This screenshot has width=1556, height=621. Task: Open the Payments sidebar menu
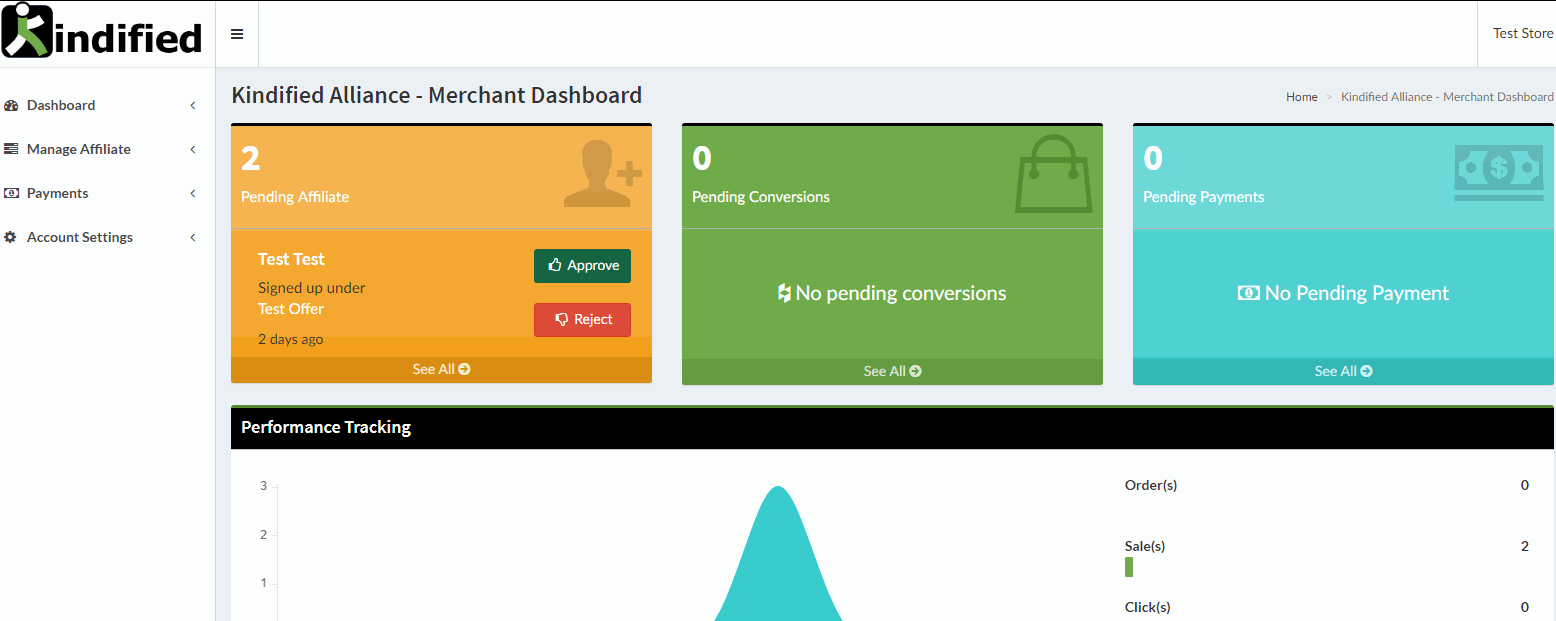(x=107, y=193)
